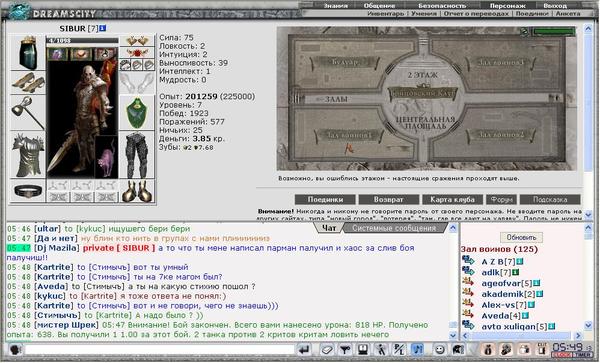Clear chat with the eraser icon
Screen dimensions: 600x363
(x=326, y=349)
